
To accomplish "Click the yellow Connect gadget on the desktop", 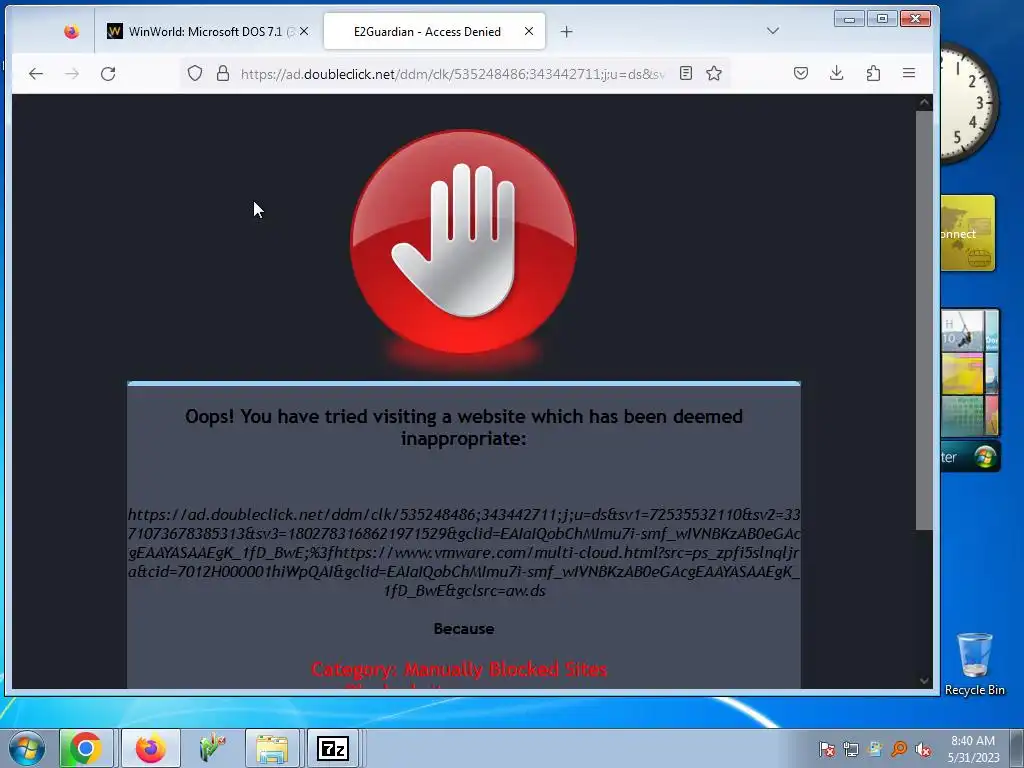I will tap(968, 233).
